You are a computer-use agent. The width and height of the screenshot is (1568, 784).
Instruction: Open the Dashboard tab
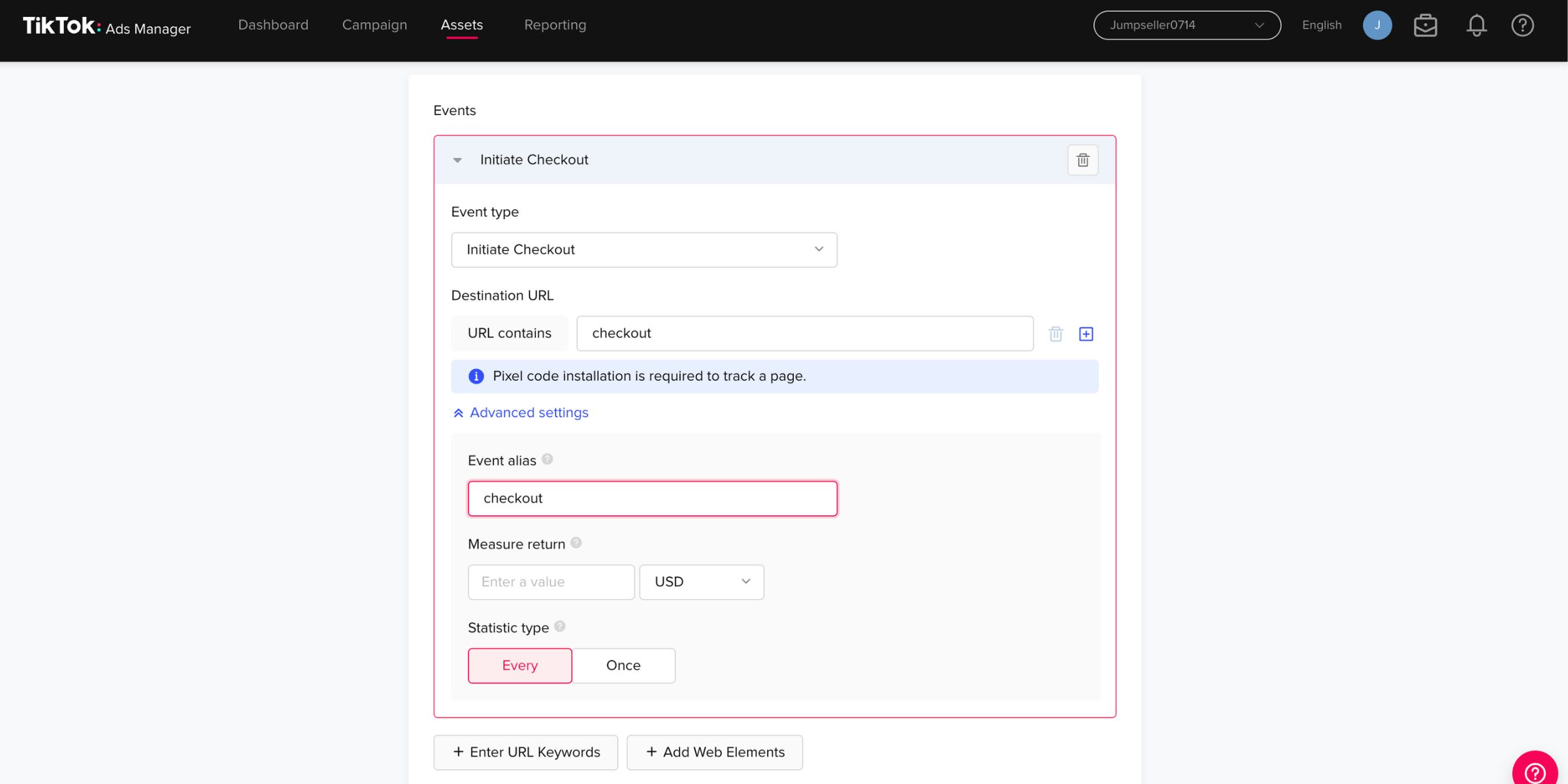(x=273, y=25)
